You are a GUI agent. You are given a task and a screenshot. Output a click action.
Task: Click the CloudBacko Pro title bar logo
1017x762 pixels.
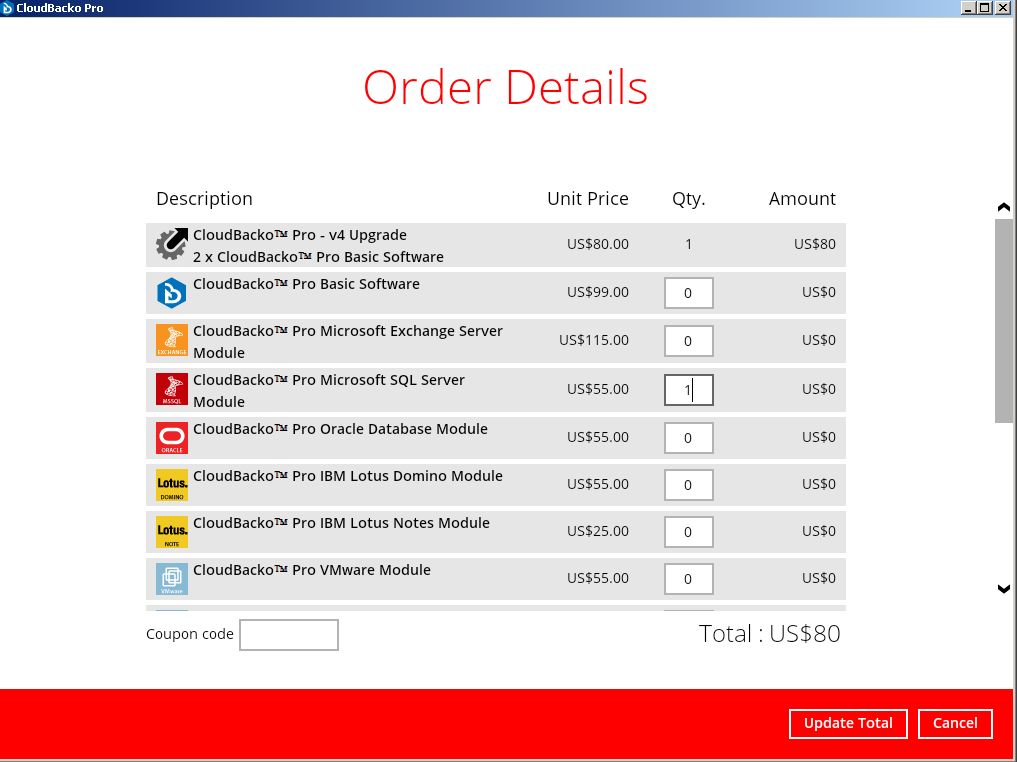coord(7,8)
